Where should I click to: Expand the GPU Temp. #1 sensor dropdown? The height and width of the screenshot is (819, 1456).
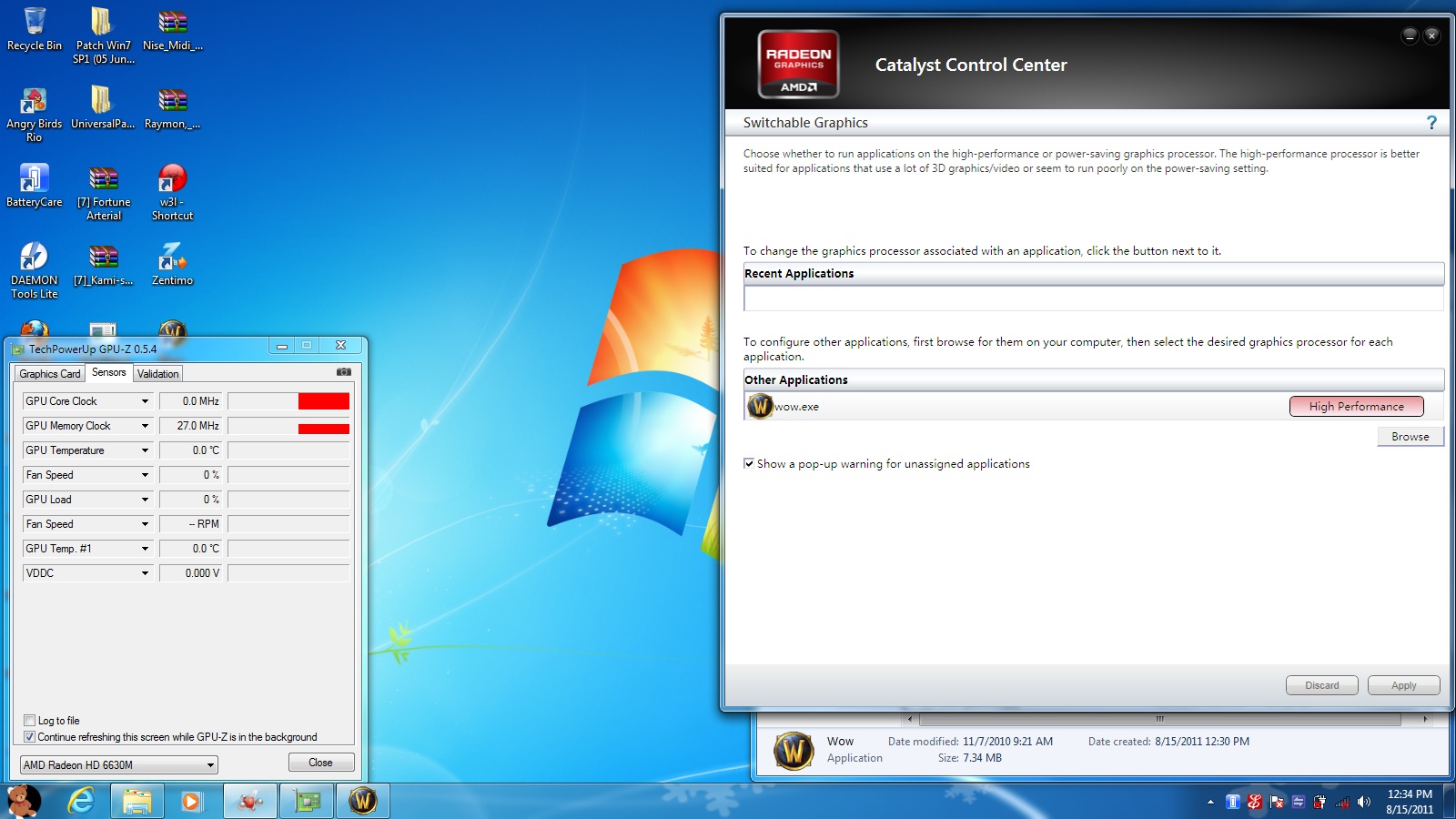click(145, 549)
